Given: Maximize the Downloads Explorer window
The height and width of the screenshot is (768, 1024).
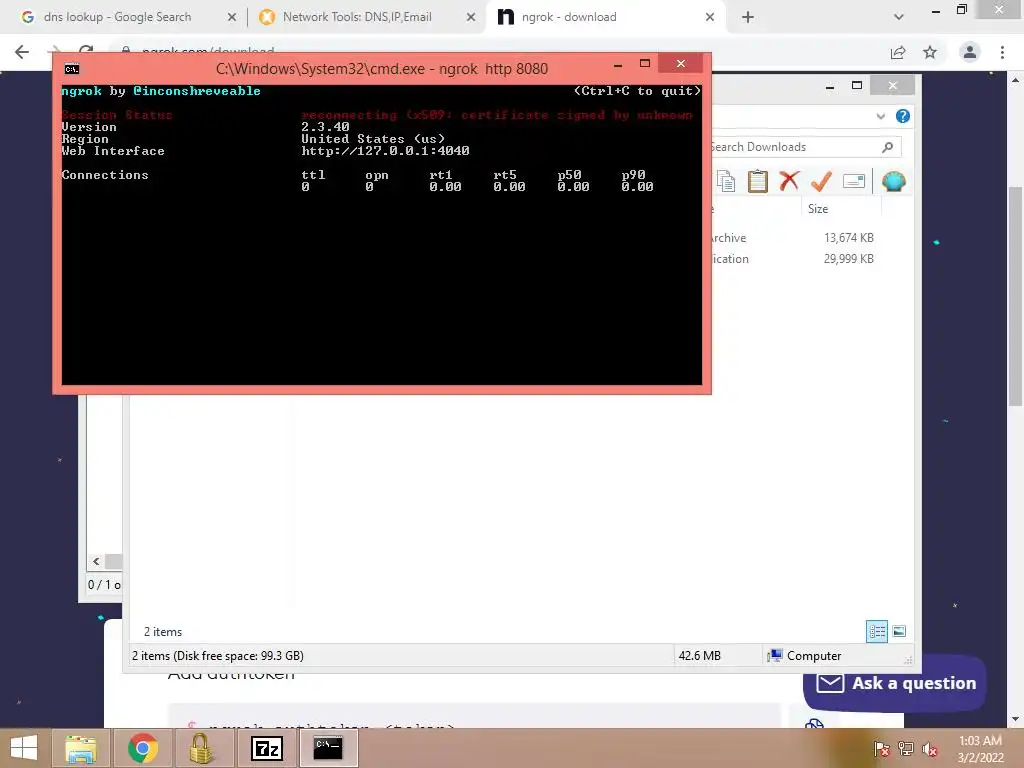Looking at the screenshot, I should [x=857, y=86].
